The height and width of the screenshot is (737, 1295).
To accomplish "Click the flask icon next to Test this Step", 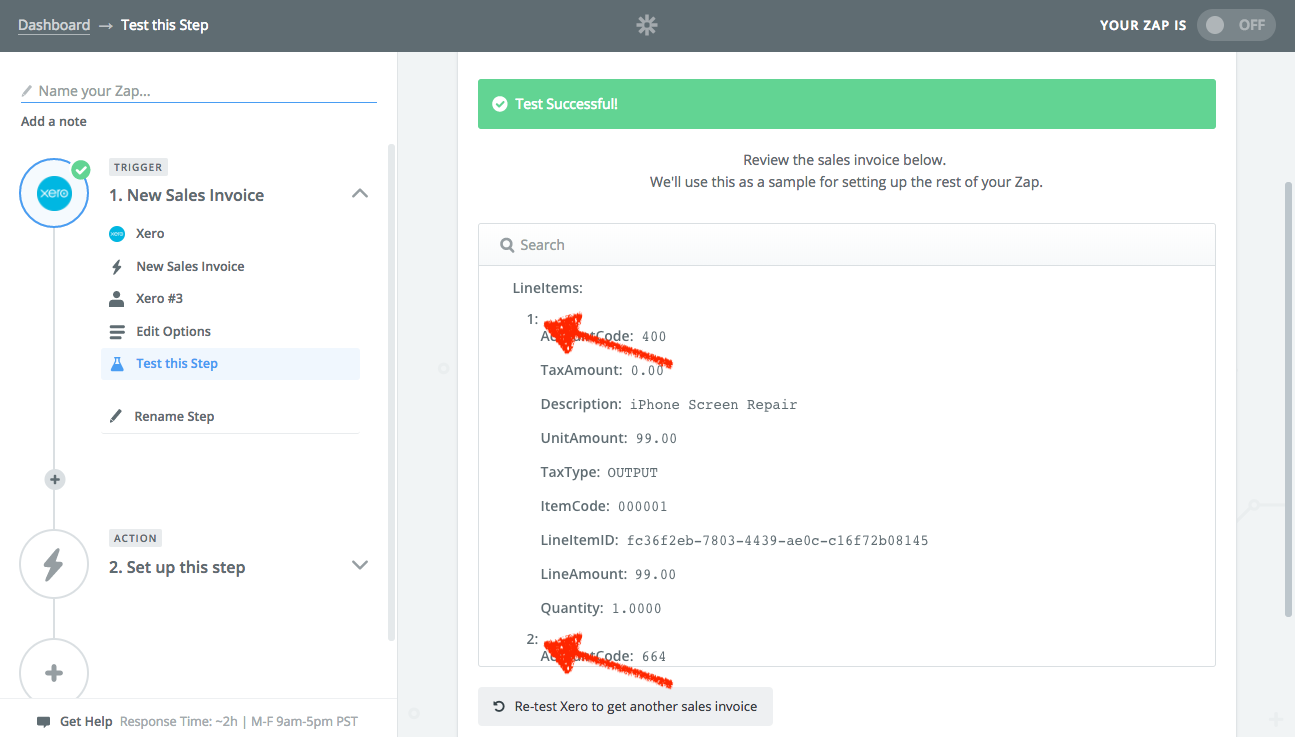I will tap(117, 364).
